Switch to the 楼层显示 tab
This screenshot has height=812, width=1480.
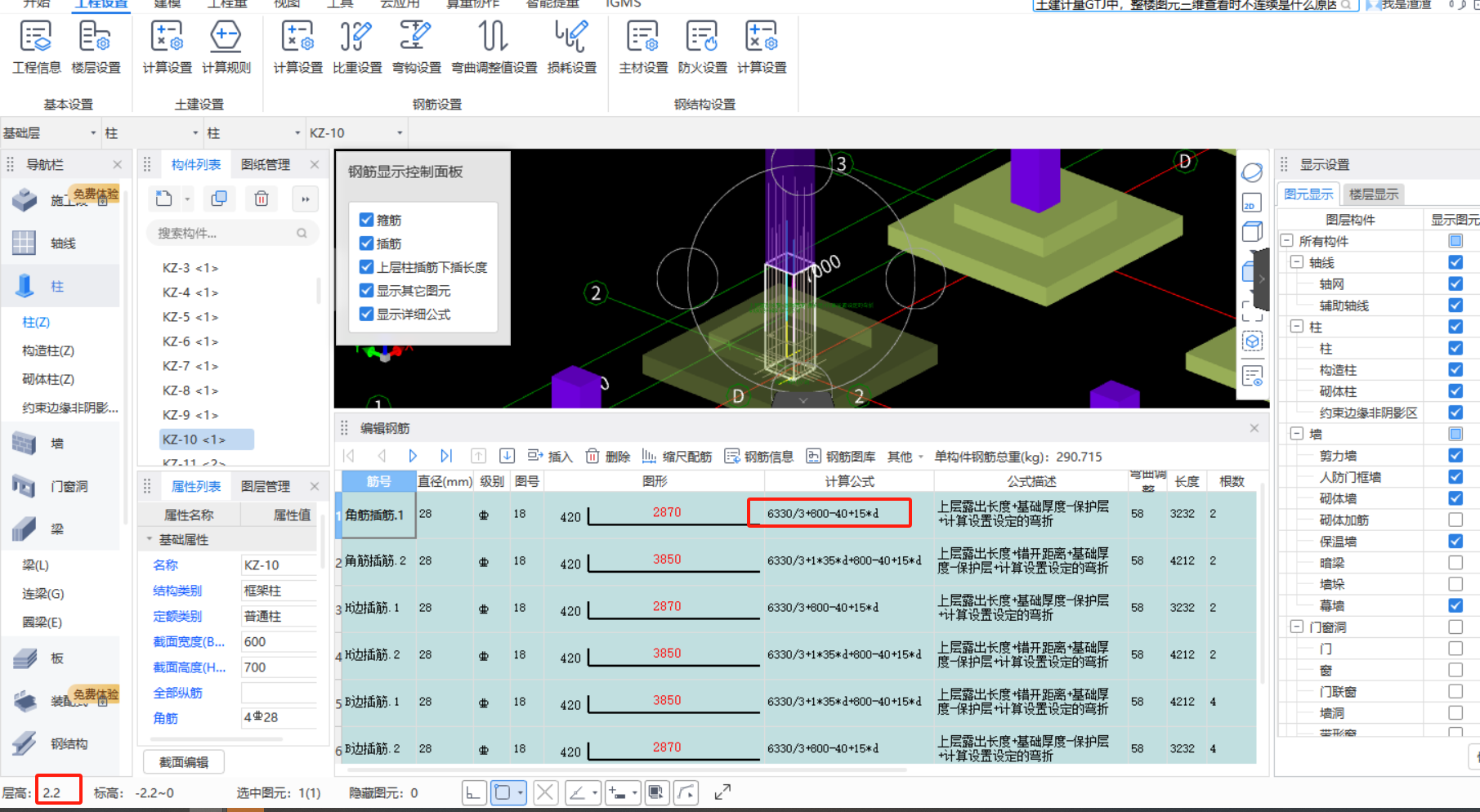point(1374,194)
